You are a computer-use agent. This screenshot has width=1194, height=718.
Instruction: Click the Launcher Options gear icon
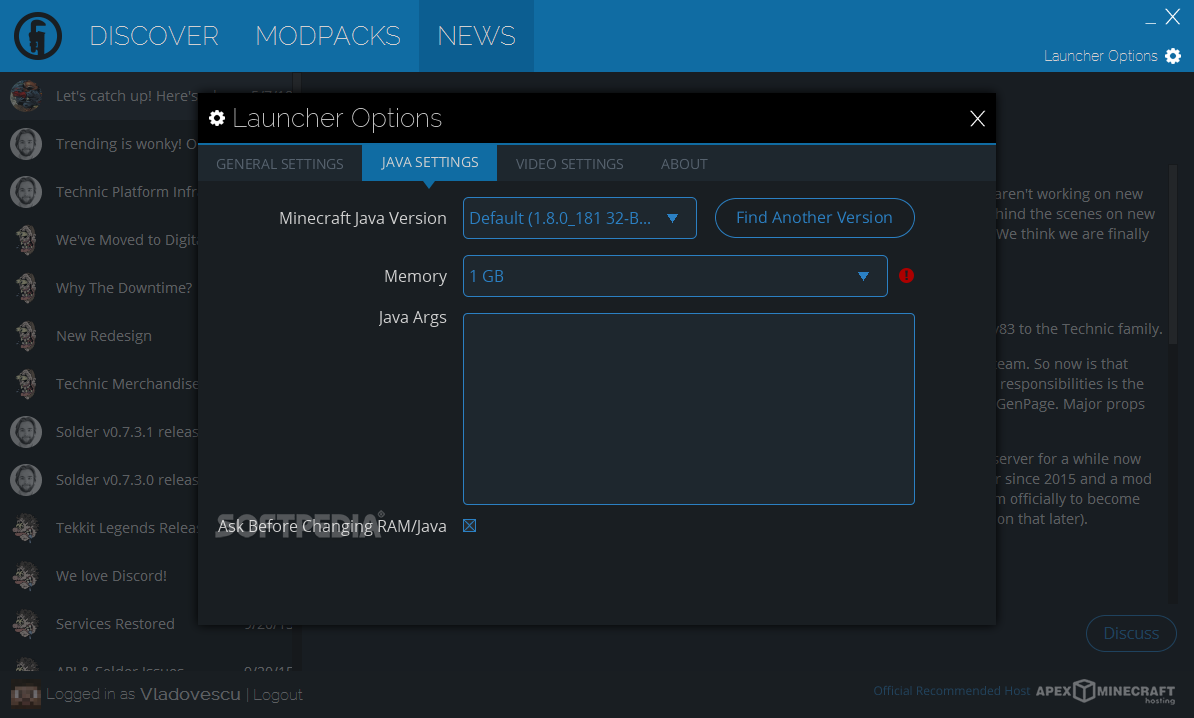point(1173,56)
